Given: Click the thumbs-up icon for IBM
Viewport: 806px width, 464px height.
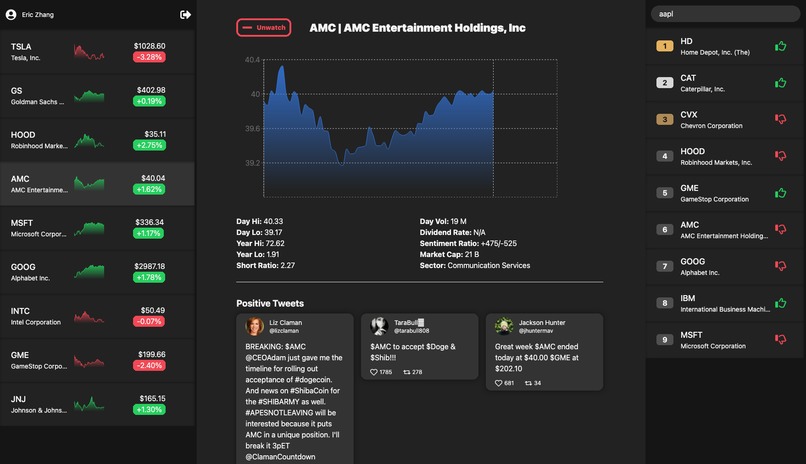Looking at the screenshot, I should click(x=780, y=303).
